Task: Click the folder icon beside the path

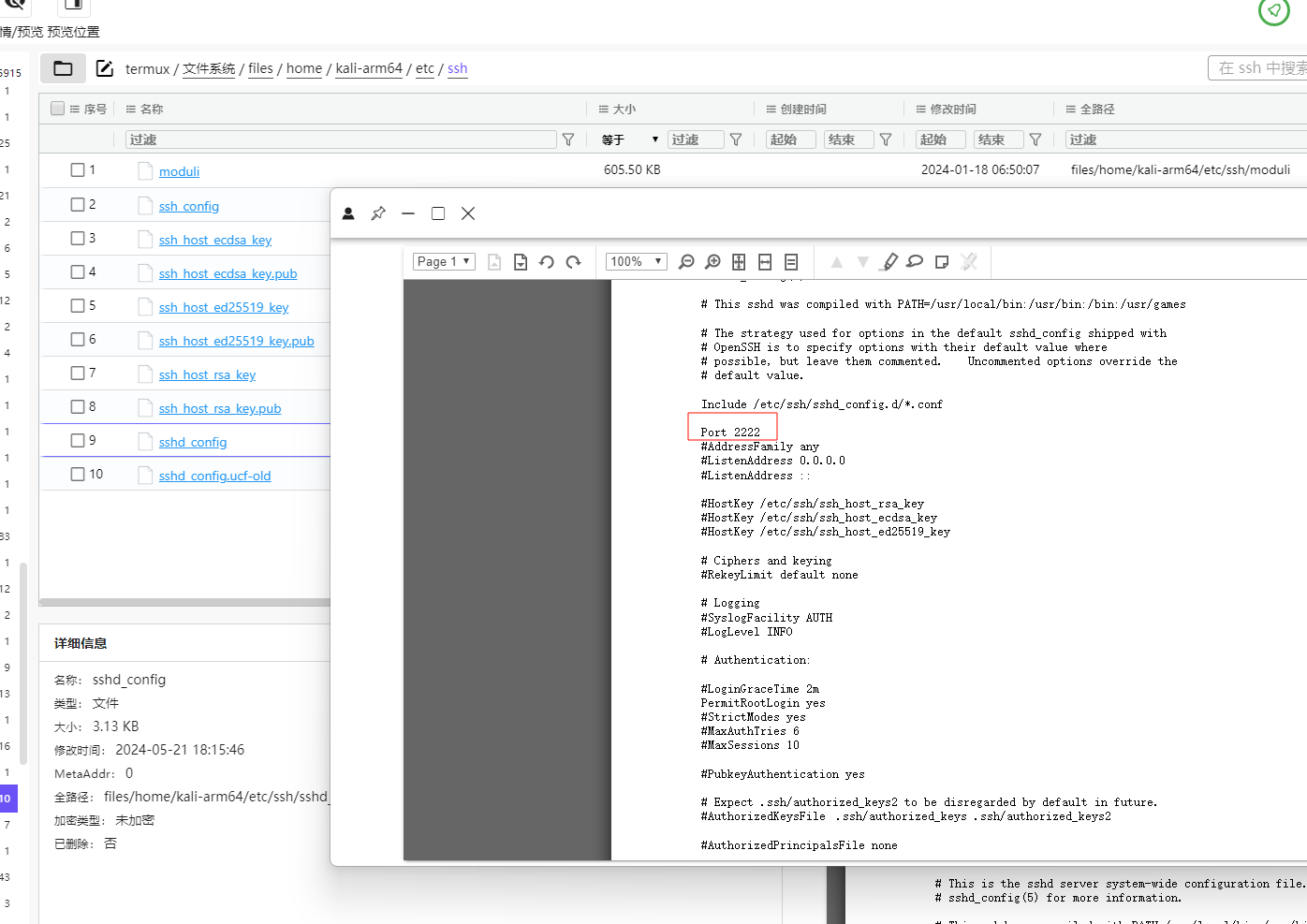Action: point(63,68)
